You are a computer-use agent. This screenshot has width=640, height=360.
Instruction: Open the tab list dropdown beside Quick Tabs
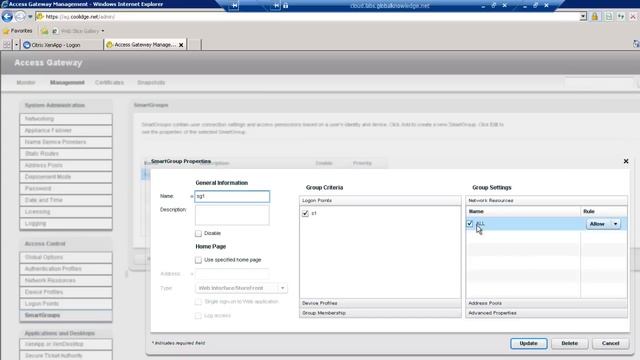point(16,44)
